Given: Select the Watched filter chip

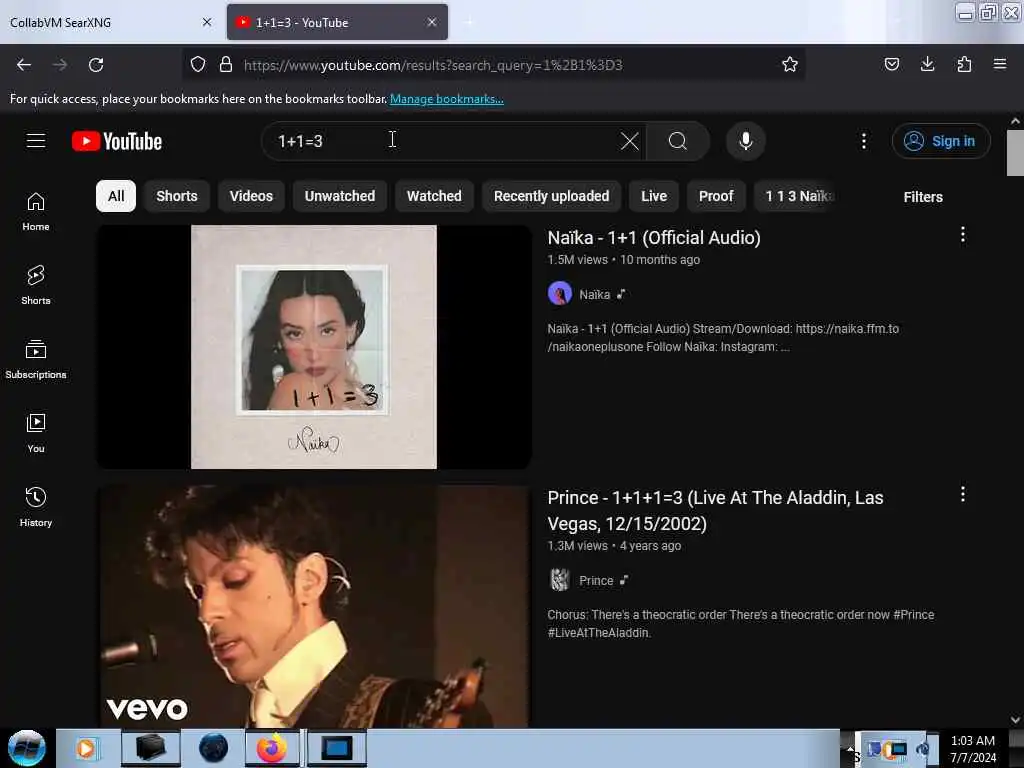Looking at the screenshot, I should 434,196.
